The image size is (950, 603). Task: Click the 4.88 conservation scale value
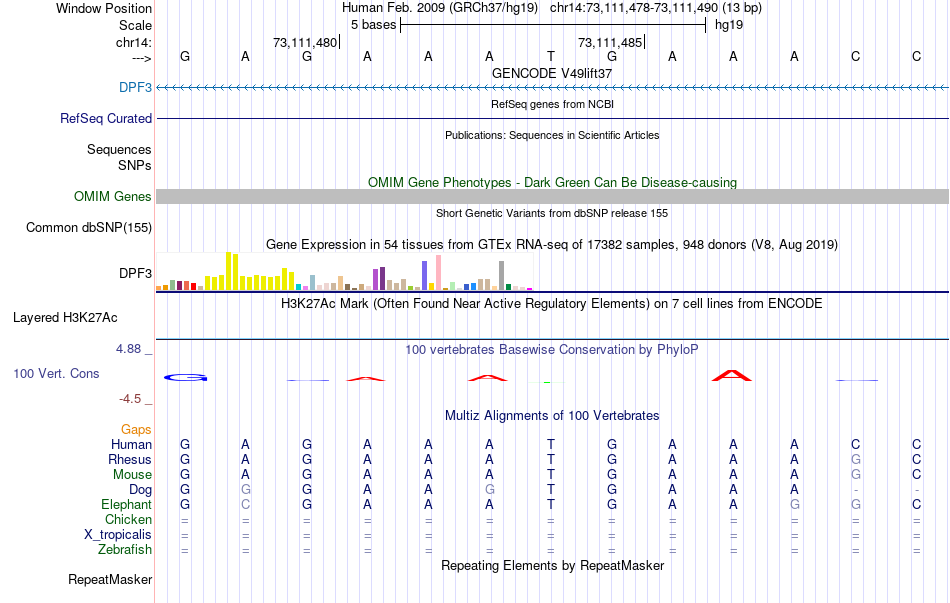[128, 348]
